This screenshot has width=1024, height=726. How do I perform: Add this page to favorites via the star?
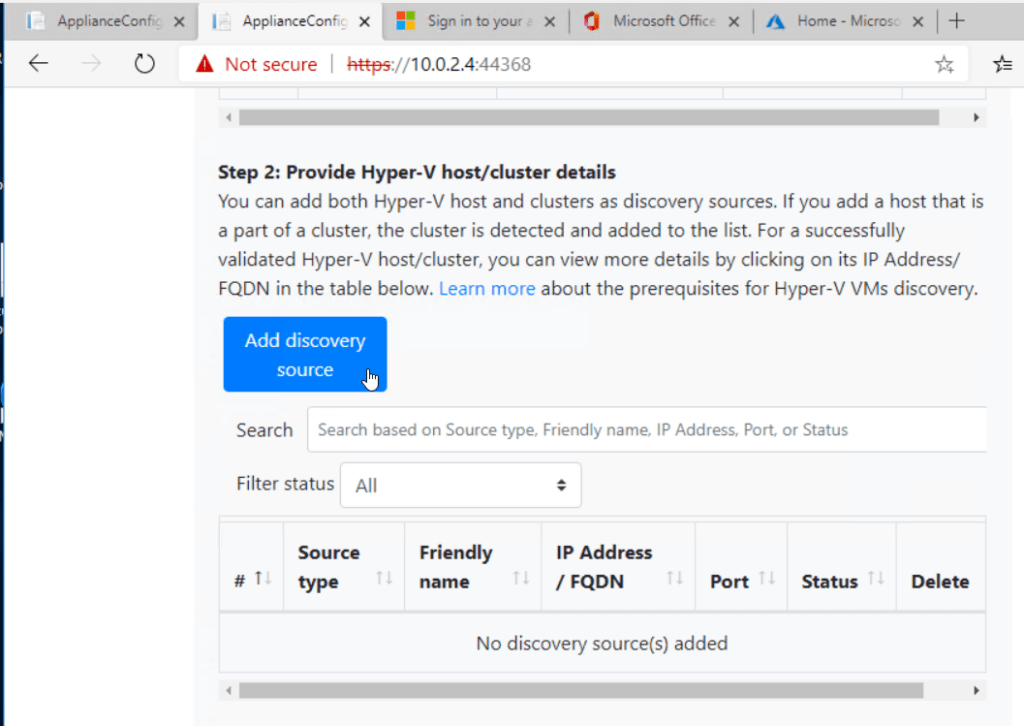[x=944, y=63]
